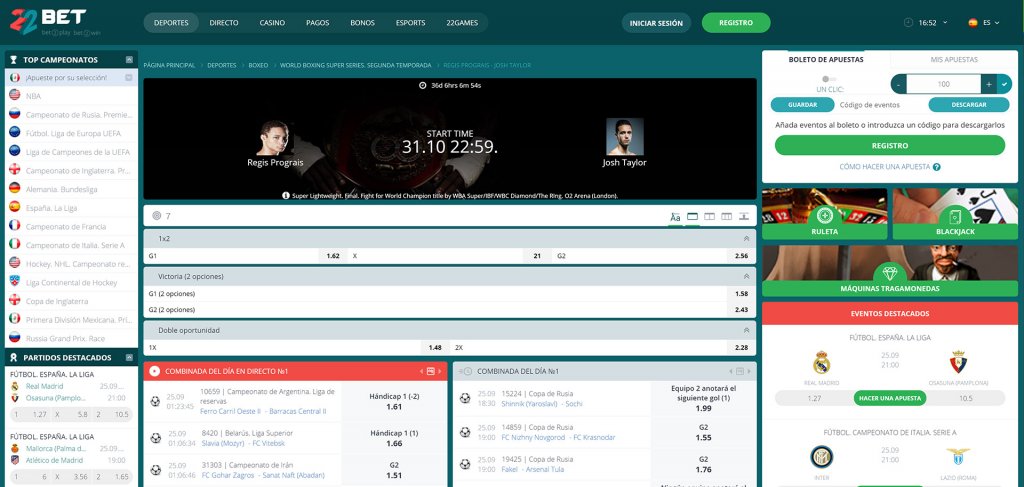The image size is (1024, 487).
Task: Click the Spain flag beside España. La Liga
Action: point(14,208)
